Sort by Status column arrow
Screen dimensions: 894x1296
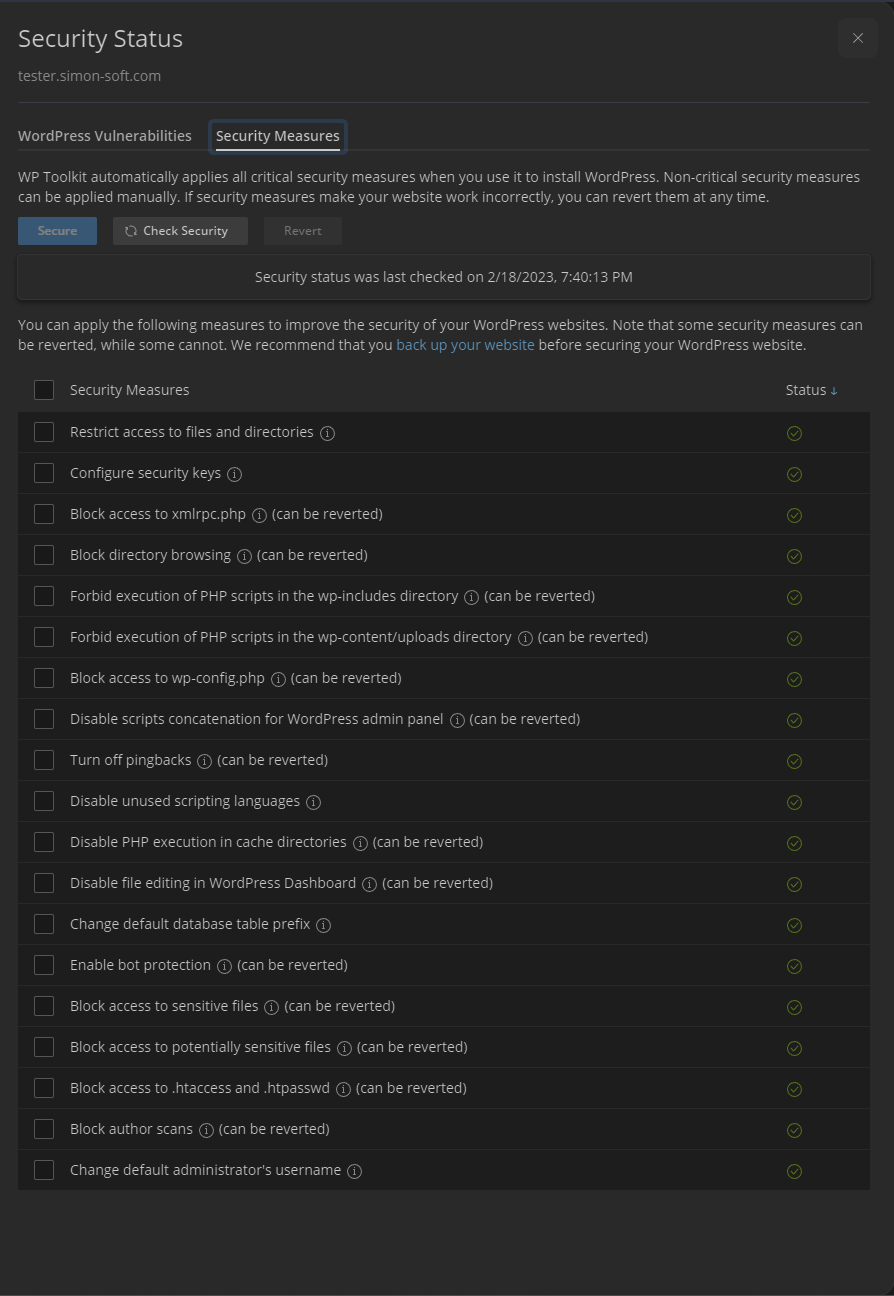click(x=834, y=391)
